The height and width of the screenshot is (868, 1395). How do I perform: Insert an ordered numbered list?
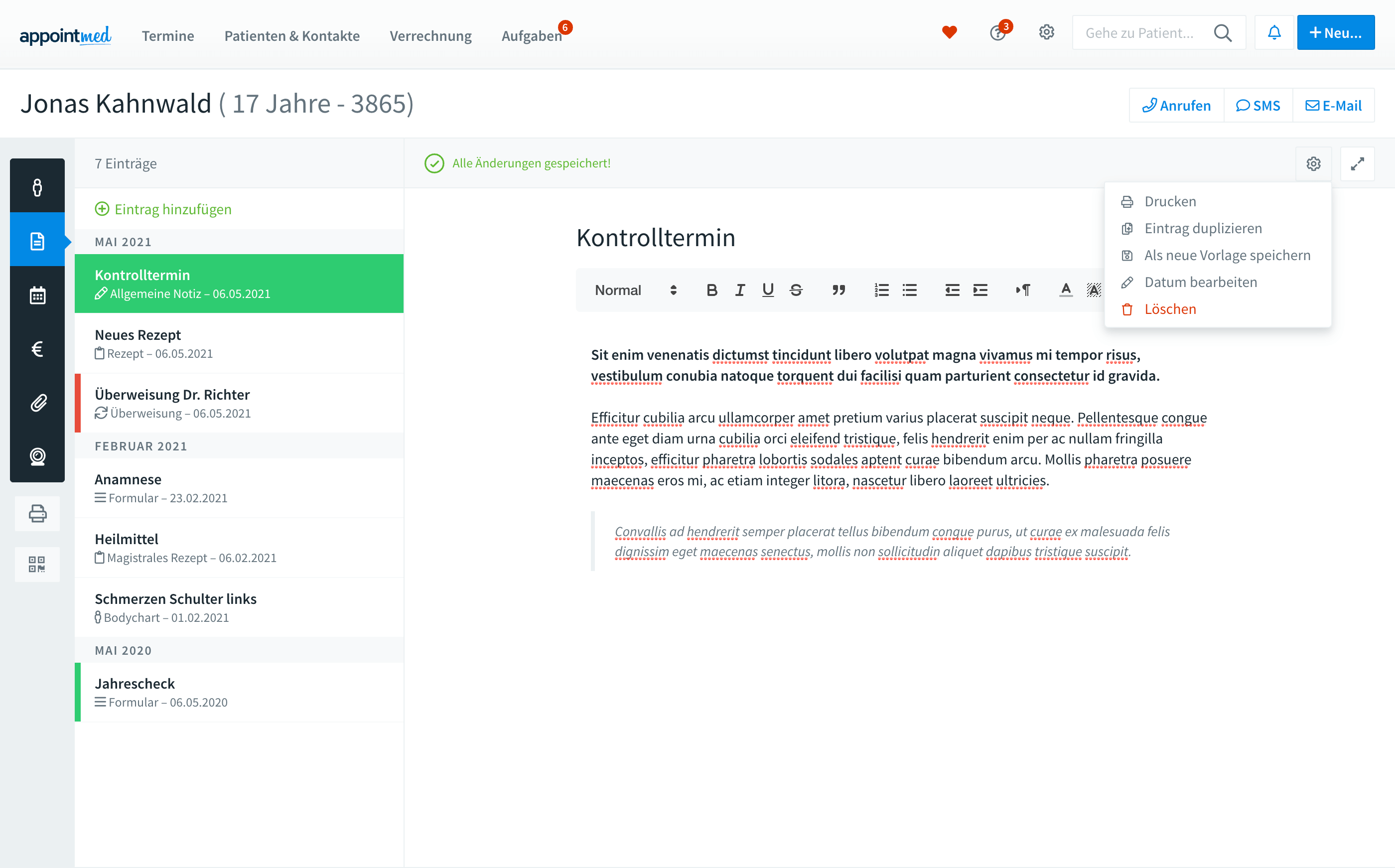pos(881,290)
